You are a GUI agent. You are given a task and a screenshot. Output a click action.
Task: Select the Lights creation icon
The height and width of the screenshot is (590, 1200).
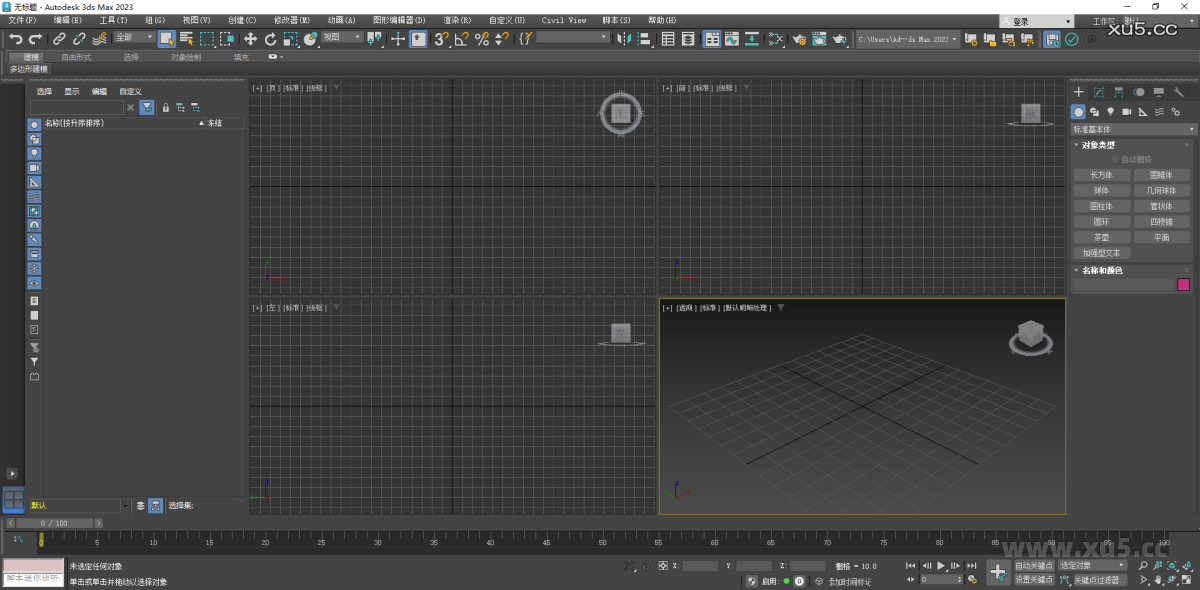click(x=1111, y=111)
